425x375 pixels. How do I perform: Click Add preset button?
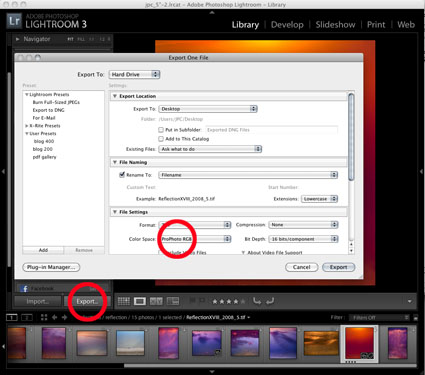(x=43, y=250)
